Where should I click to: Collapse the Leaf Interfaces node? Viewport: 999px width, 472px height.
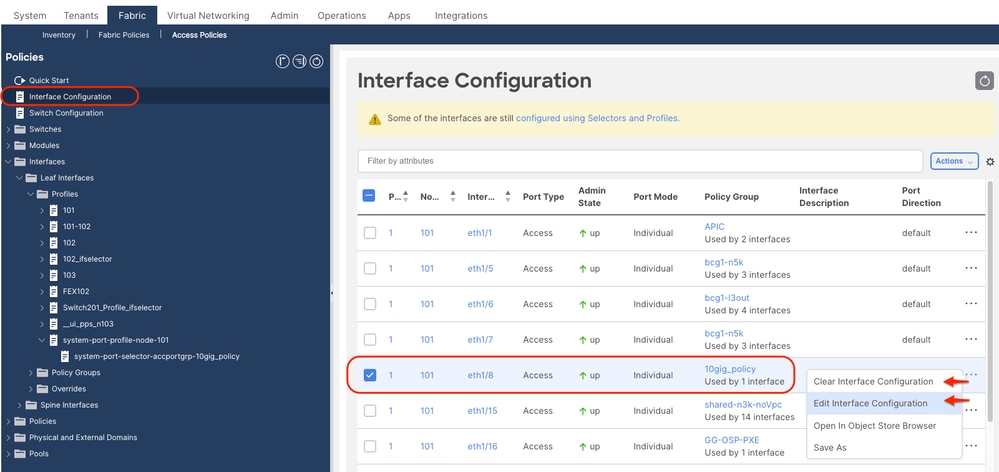click(x=19, y=178)
